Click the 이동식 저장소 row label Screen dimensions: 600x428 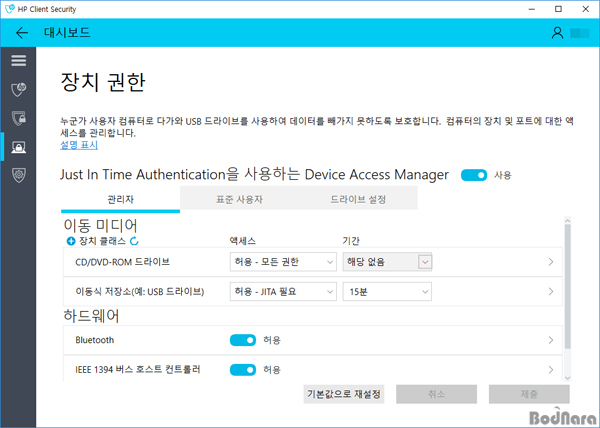(x=140, y=291)
